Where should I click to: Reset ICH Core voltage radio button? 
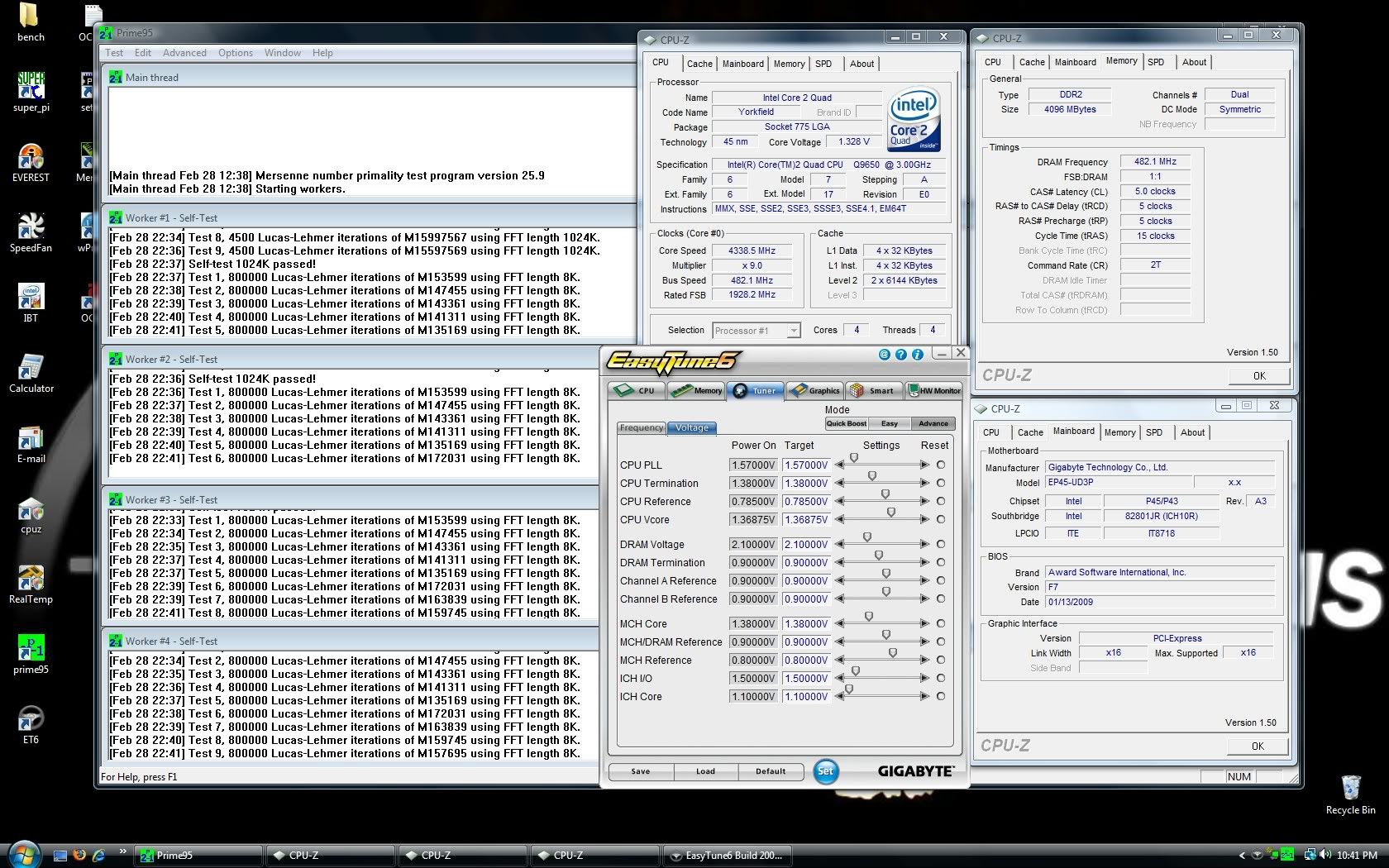pos(941,696)
